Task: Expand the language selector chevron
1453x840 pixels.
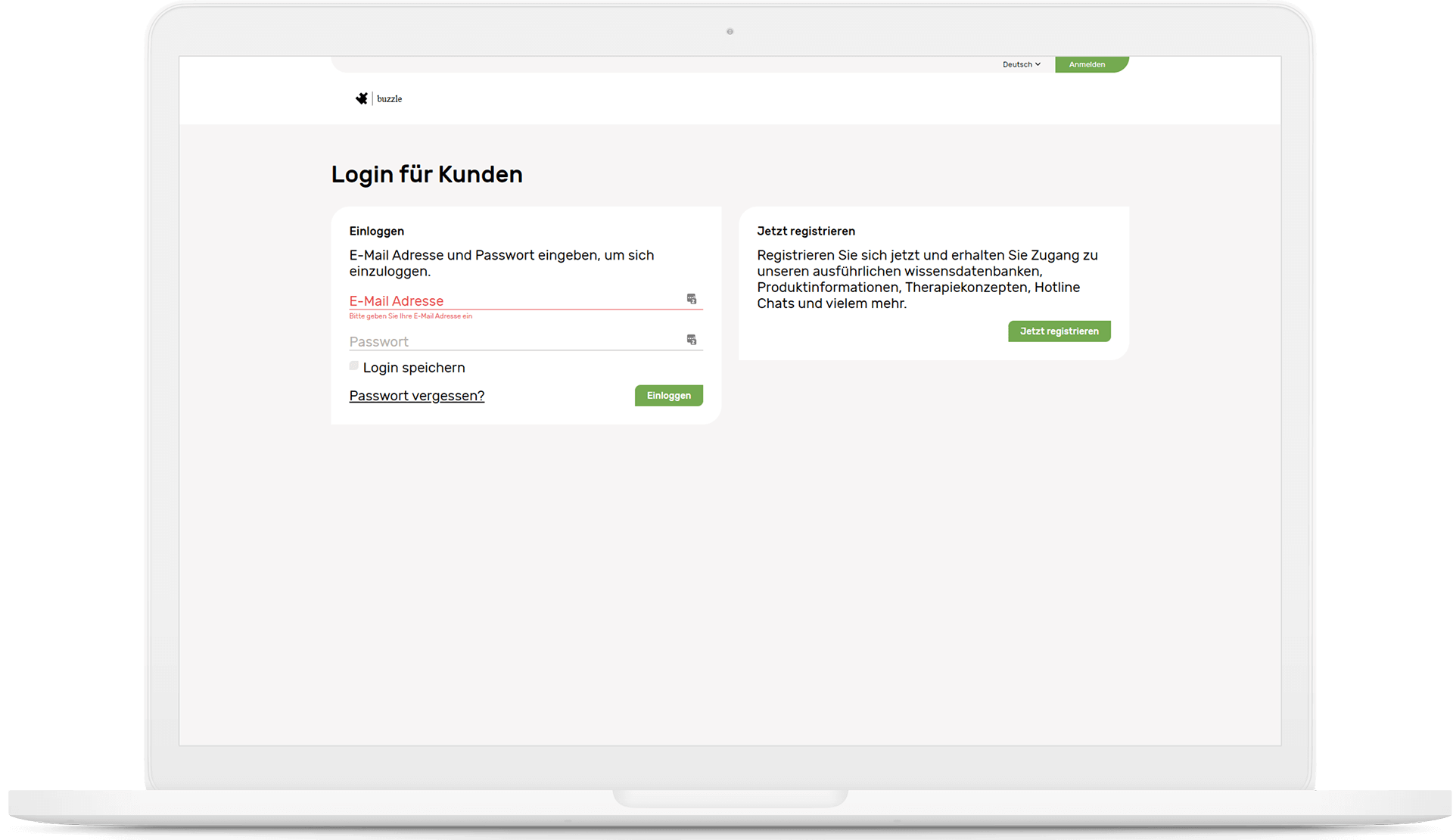Action: (x=1038, y=64)
